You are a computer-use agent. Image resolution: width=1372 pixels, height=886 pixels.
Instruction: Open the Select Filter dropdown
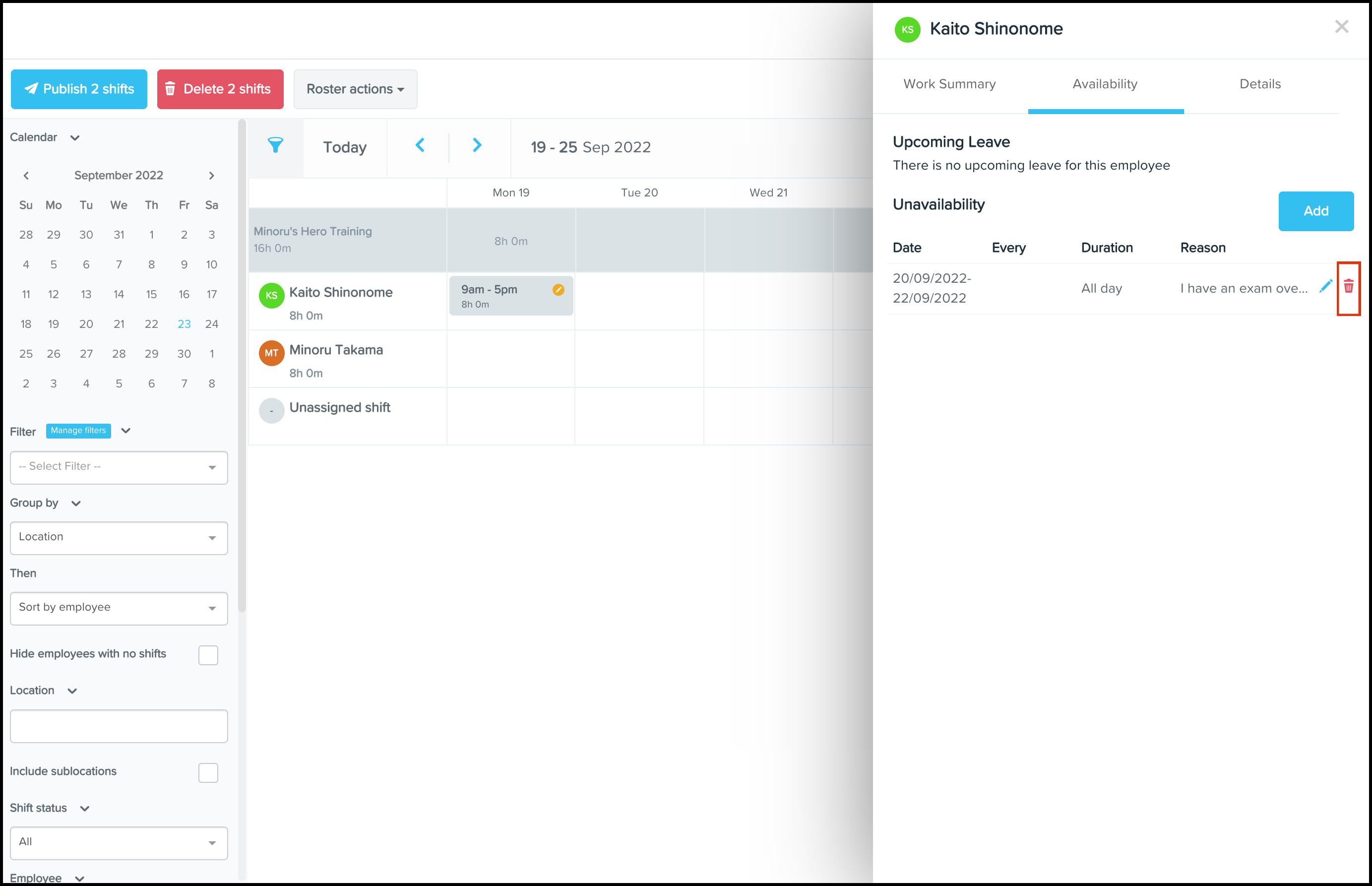[119, 467]
